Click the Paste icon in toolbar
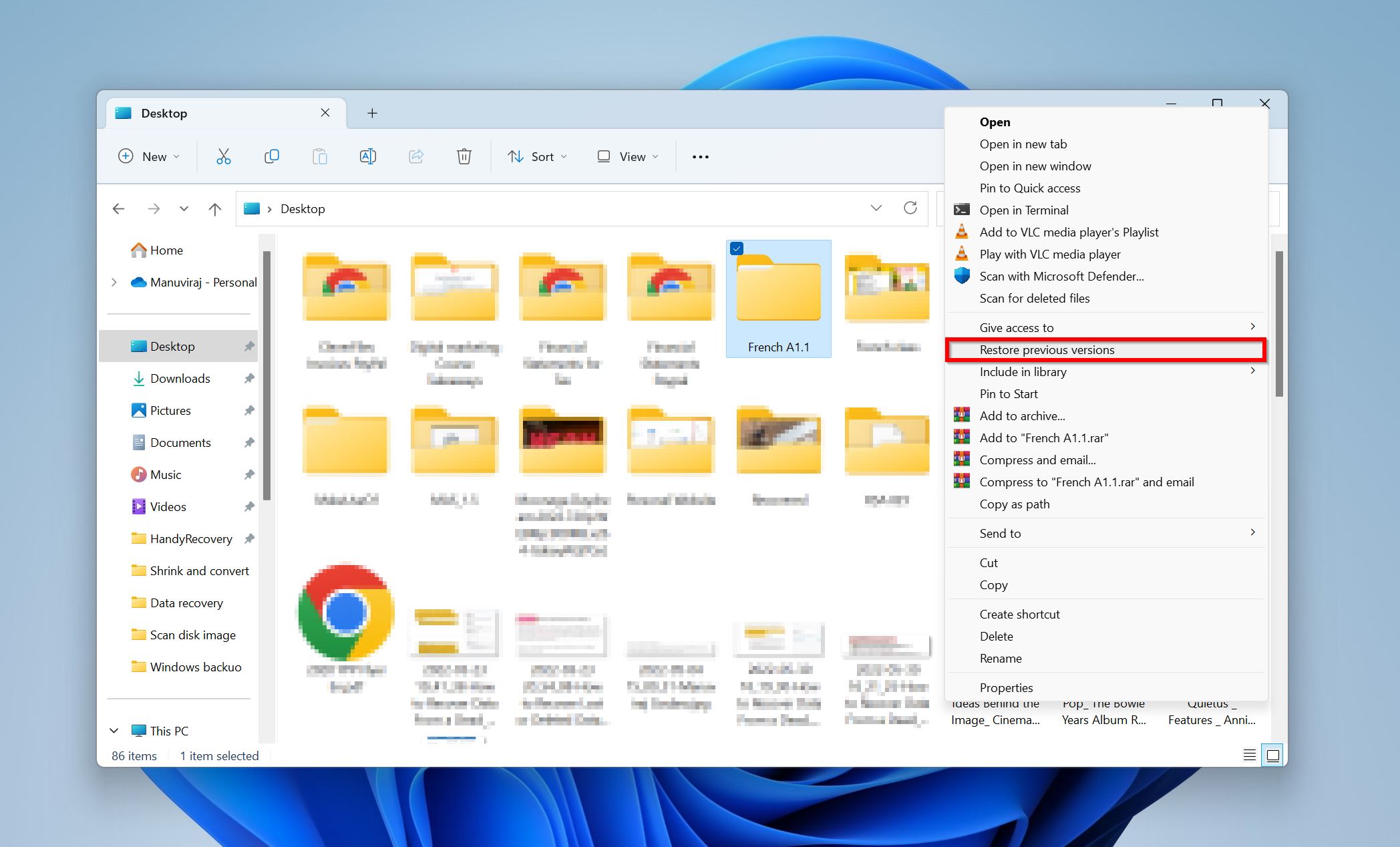Image resolution: width=1400 pixels, height=847 pixels. coord(318,156)
